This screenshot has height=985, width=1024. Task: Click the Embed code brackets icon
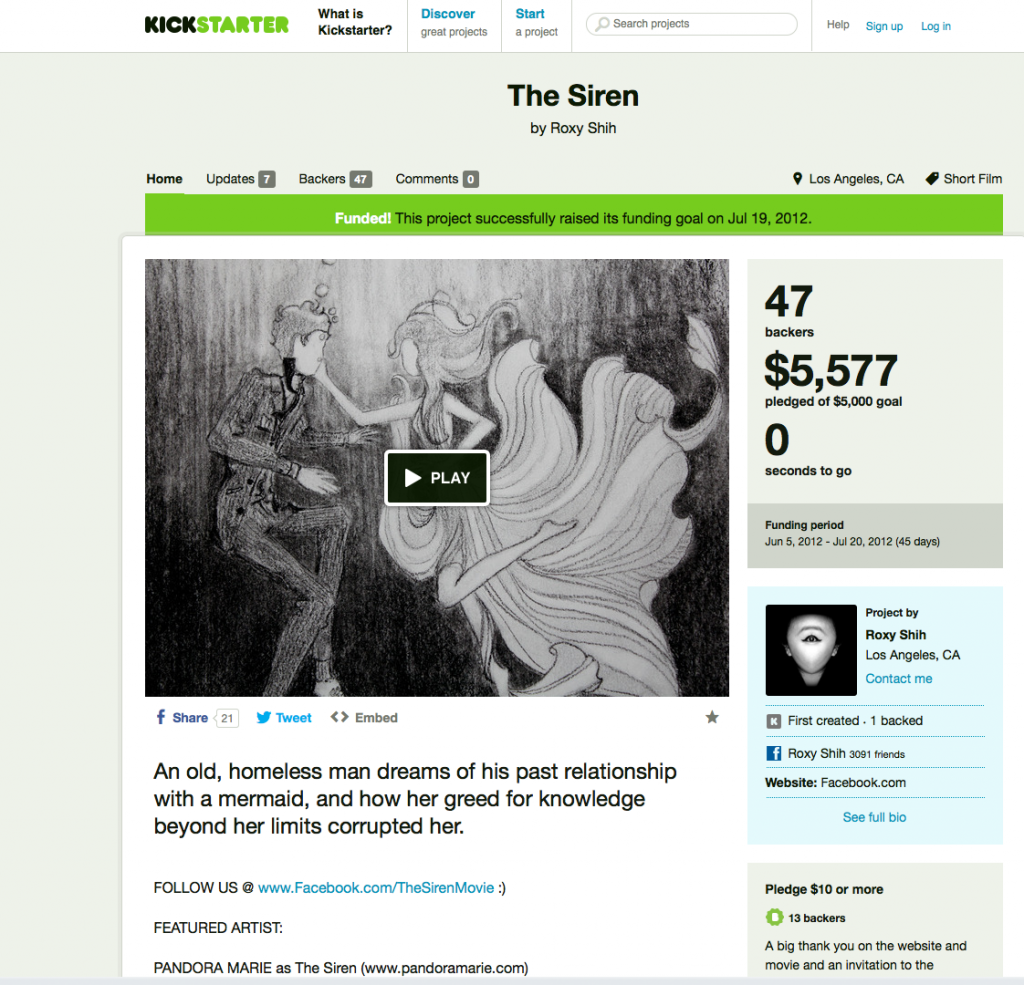(340, 717)
